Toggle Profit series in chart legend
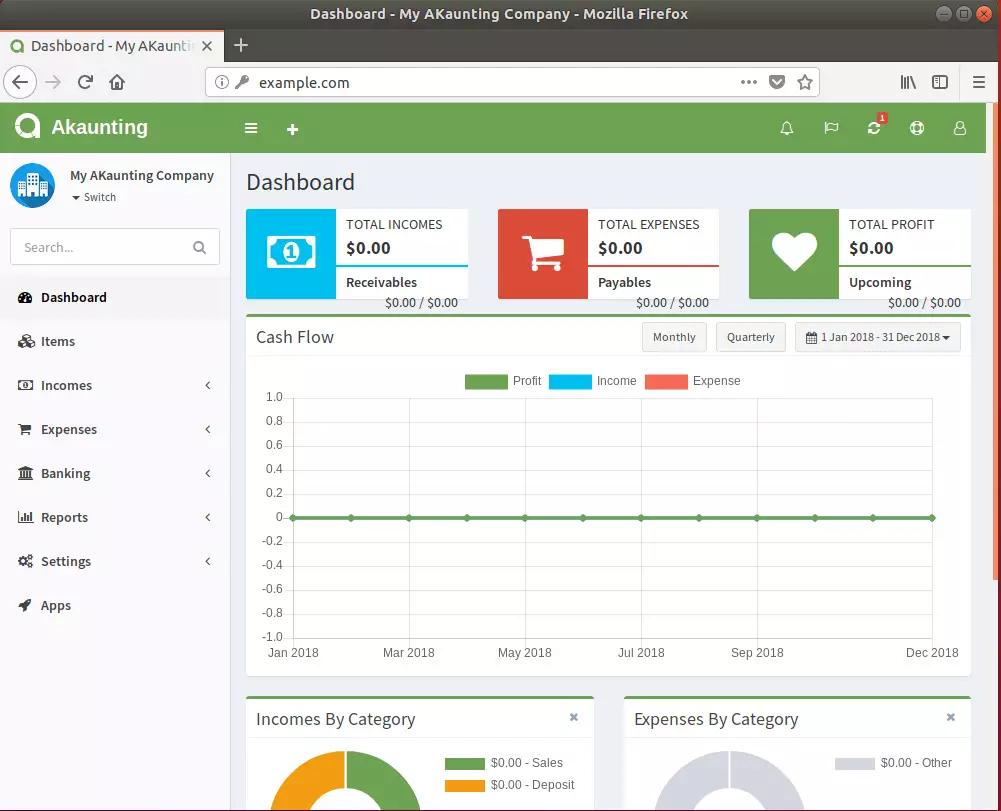 (x=503, y=381)
